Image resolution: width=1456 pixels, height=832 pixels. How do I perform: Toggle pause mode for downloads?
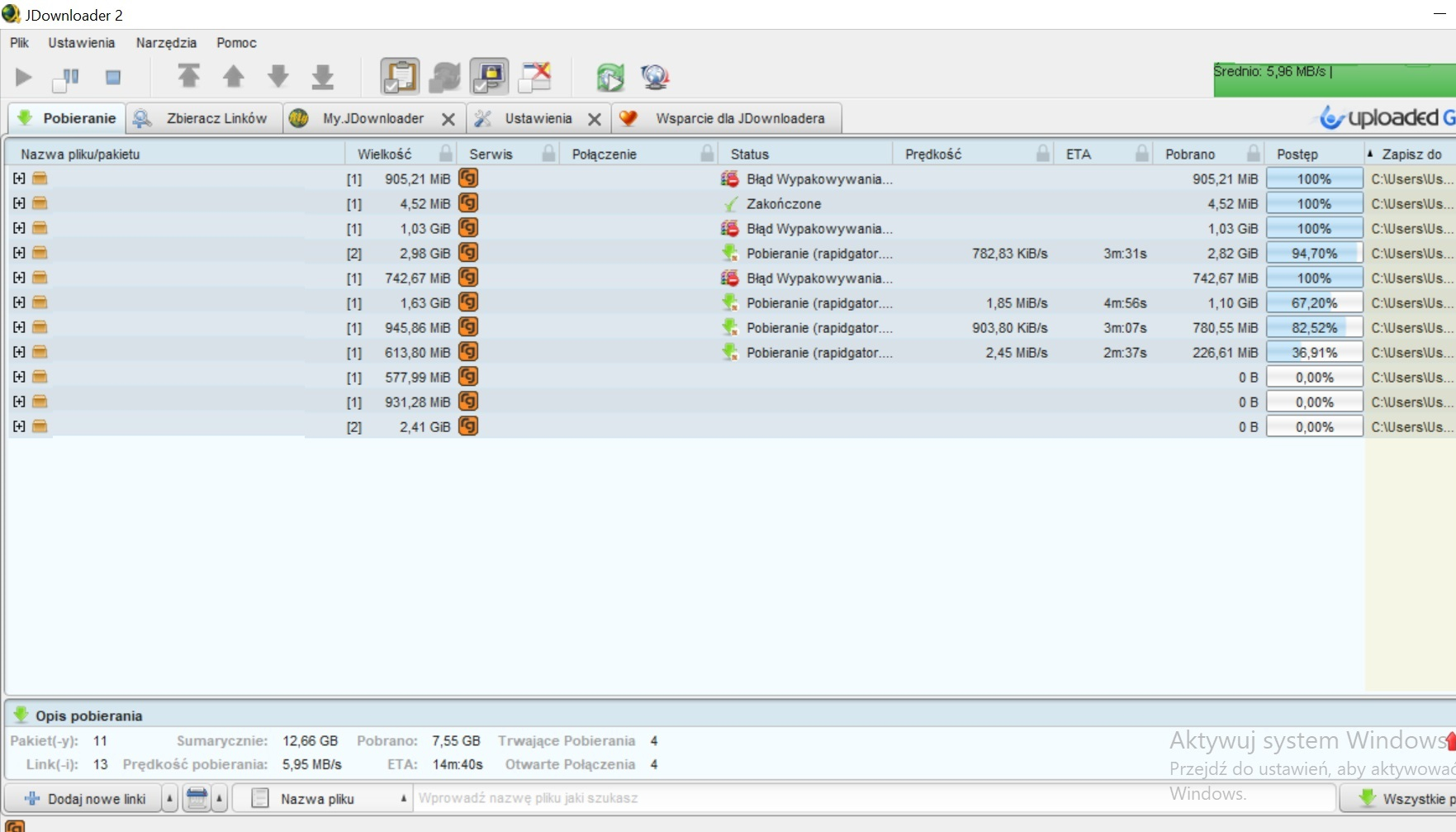click(x=66, y=78)
